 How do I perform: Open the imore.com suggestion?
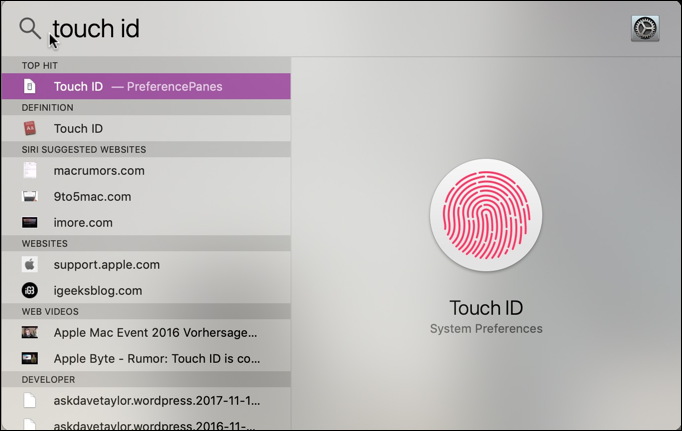click(x=146, y=222)
